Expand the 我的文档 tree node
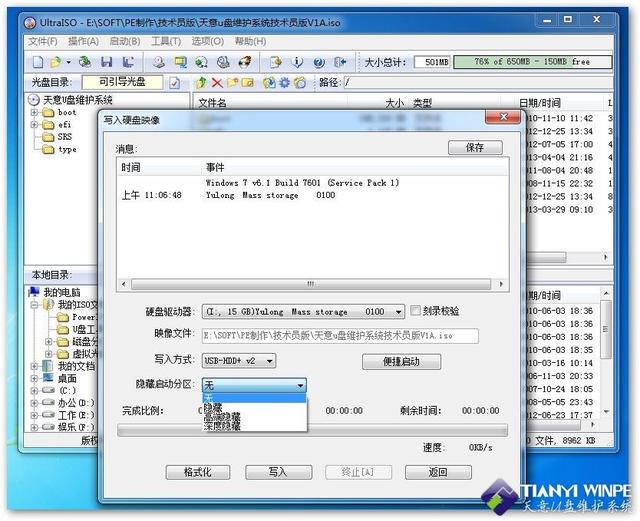The height and width of the screenshot is (521, 640). (35, 366)
